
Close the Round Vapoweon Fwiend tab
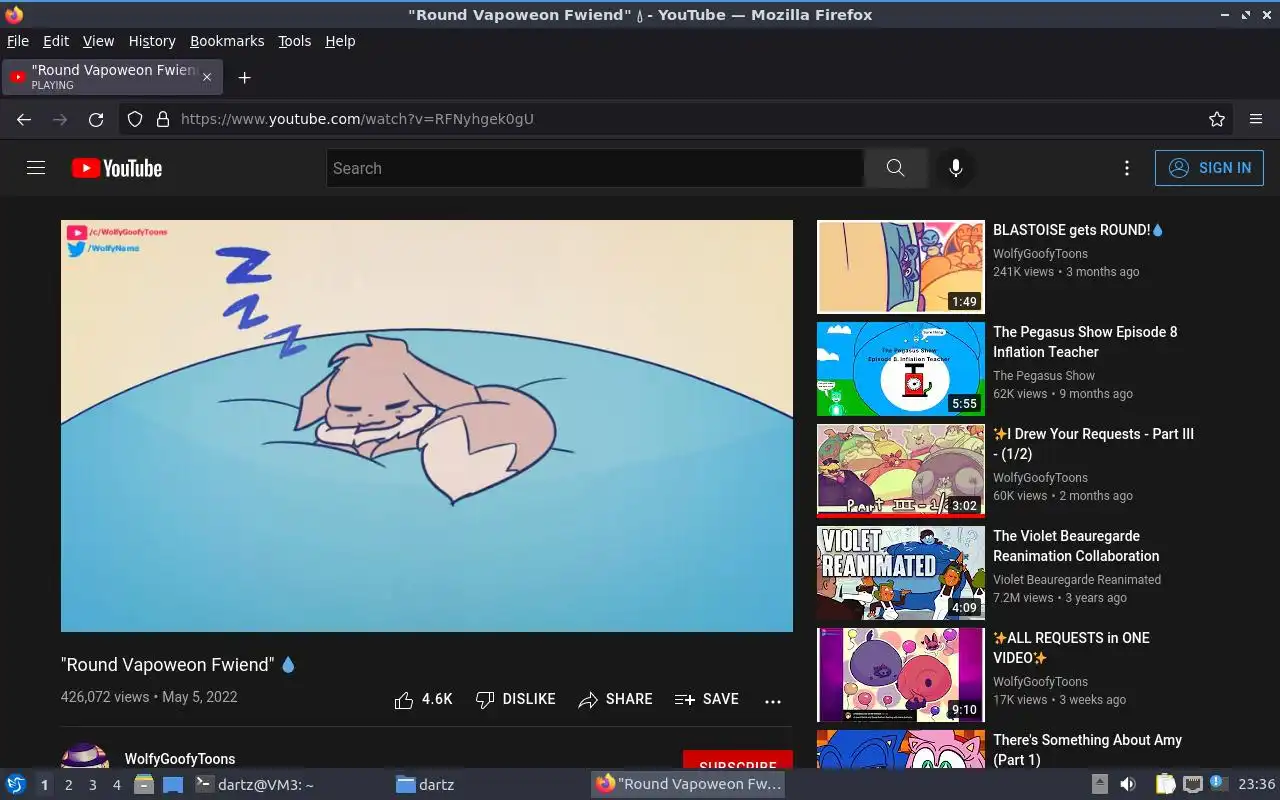[207, 77]
